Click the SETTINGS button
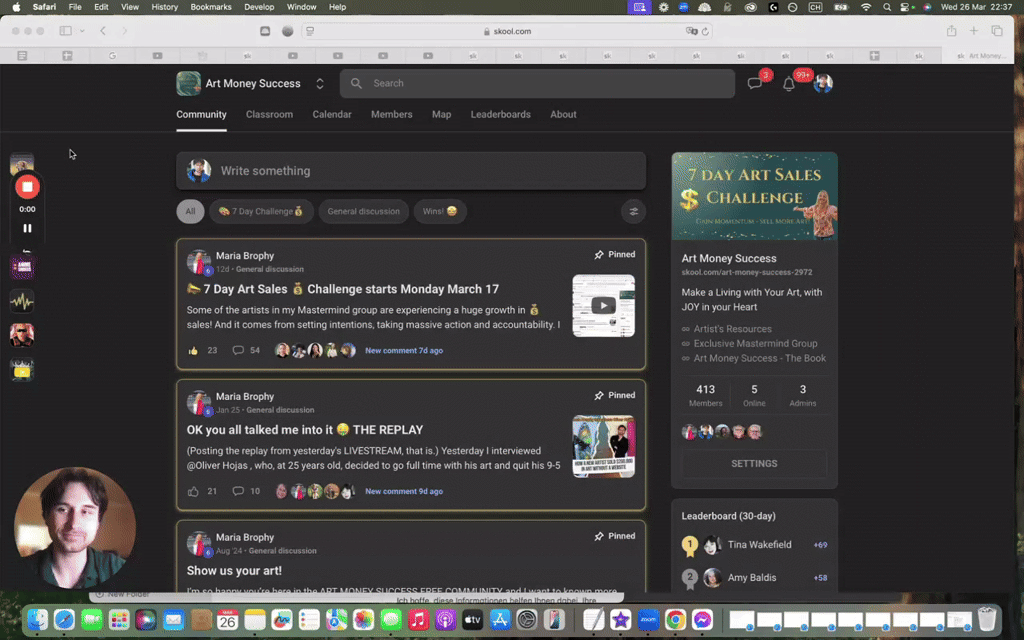Viewport: 1024px width, 640px height. coord(754,464)
